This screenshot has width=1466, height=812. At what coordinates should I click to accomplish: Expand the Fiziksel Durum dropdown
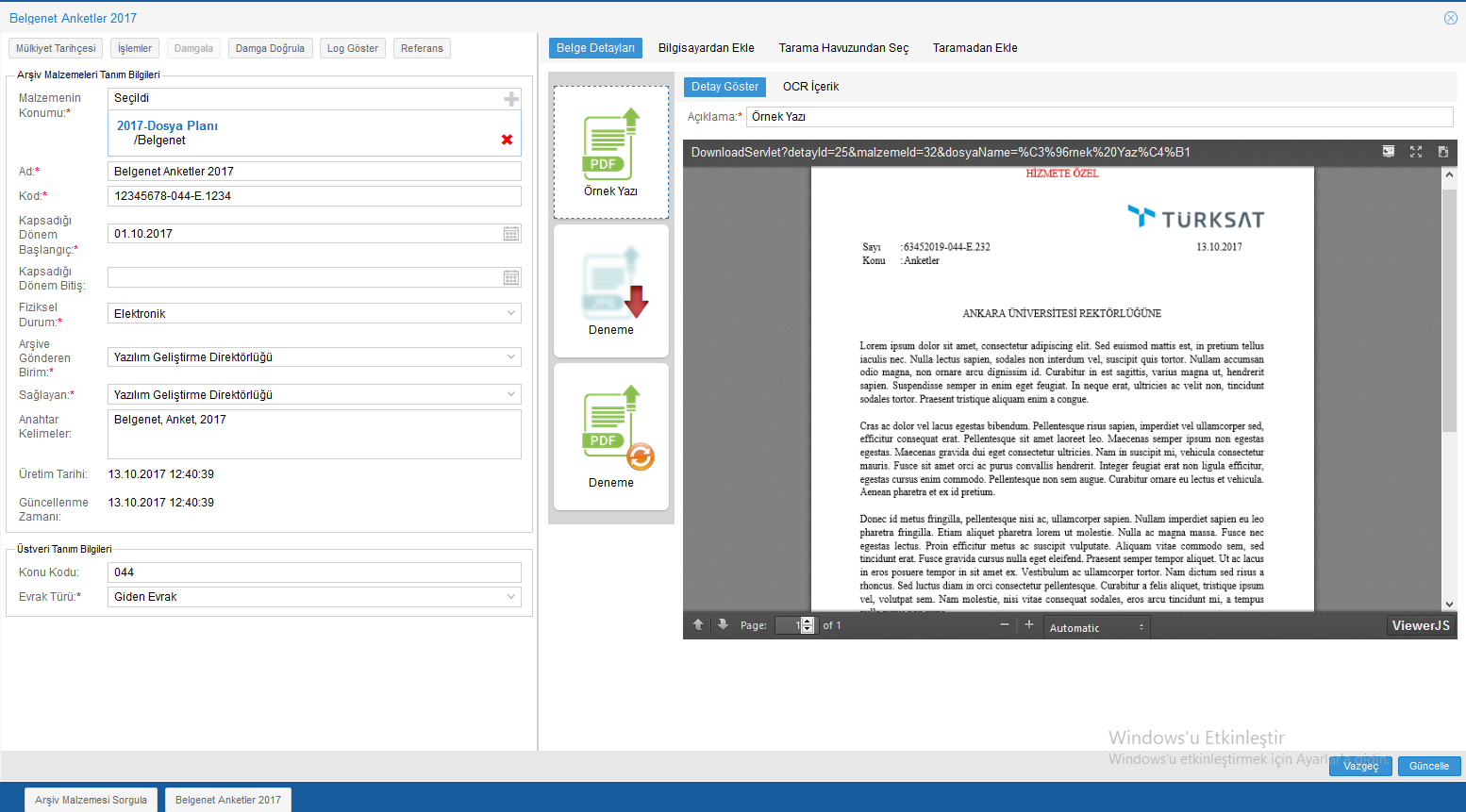coord(511,313)
